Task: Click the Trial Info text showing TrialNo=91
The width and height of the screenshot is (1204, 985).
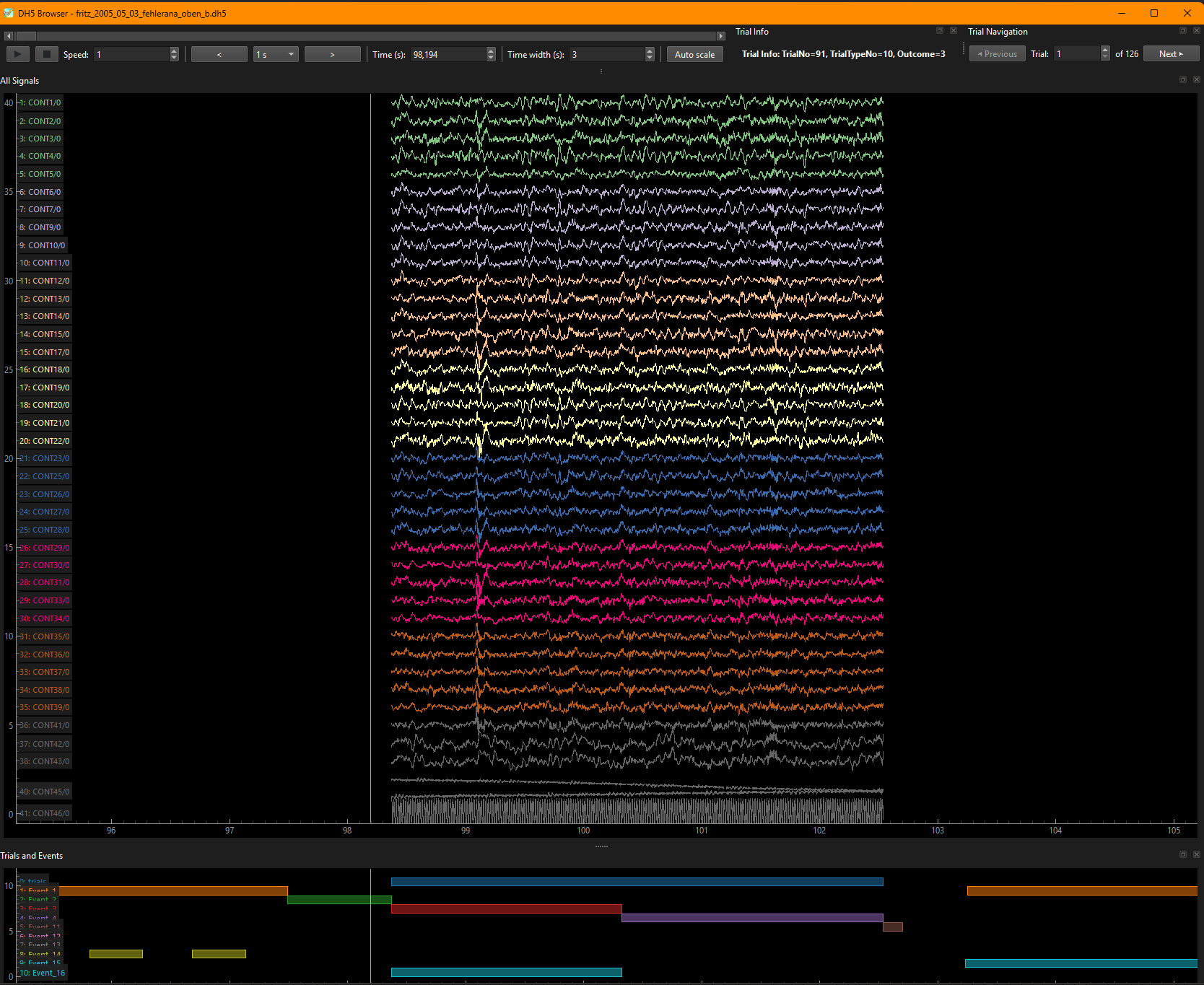Action: [x=843, y=54]
